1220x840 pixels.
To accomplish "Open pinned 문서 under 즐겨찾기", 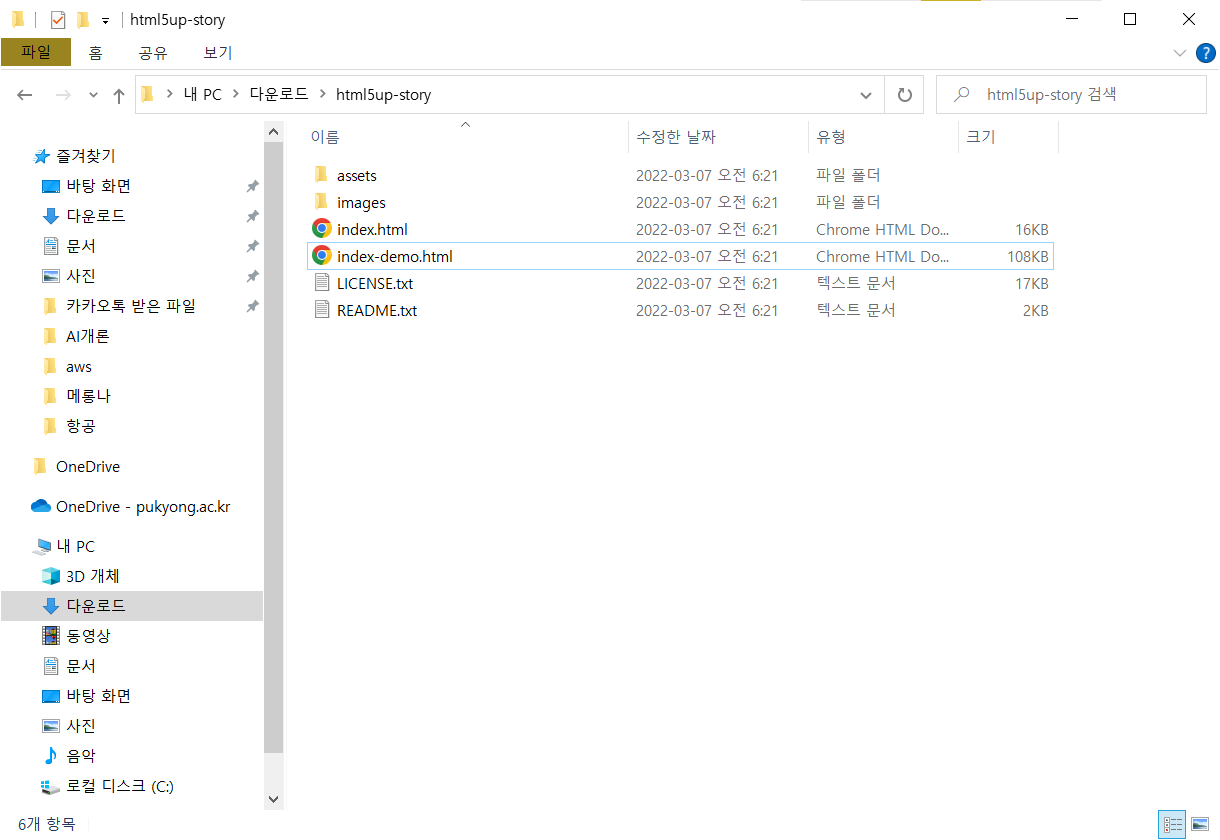I will pyautogui.click(x=81, y=246).
